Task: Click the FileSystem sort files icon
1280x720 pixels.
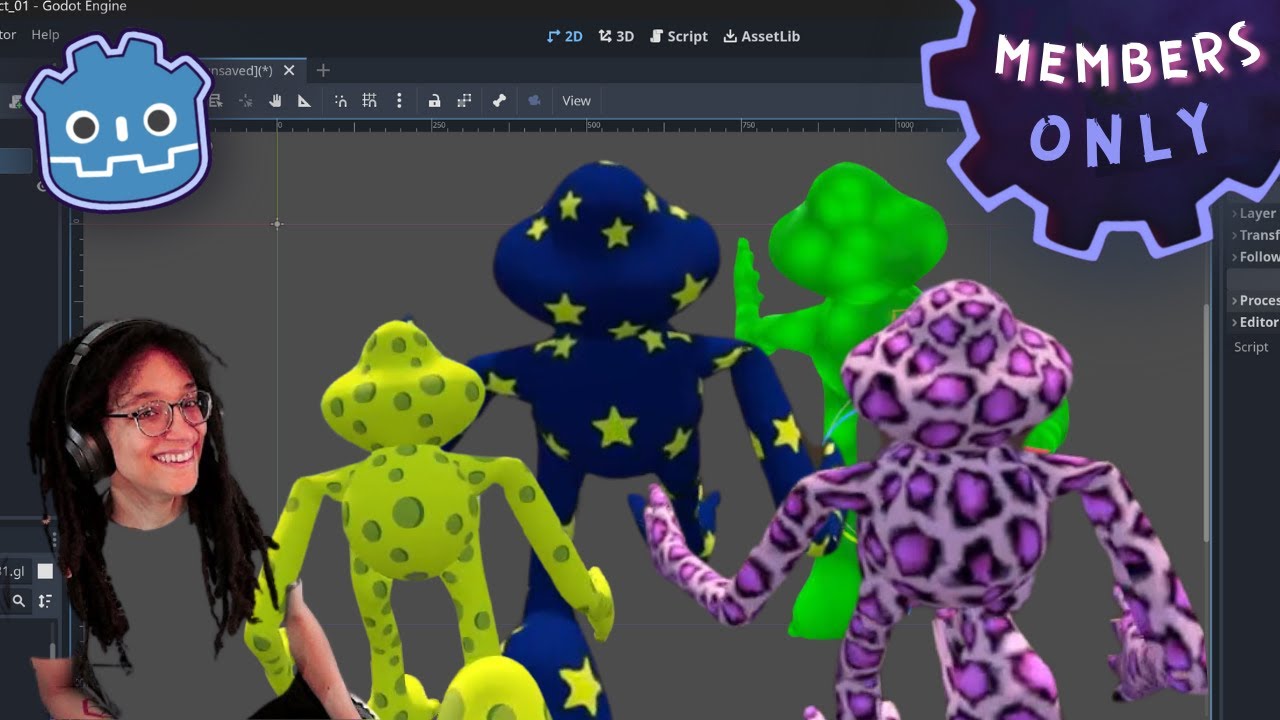Action: 45,601
